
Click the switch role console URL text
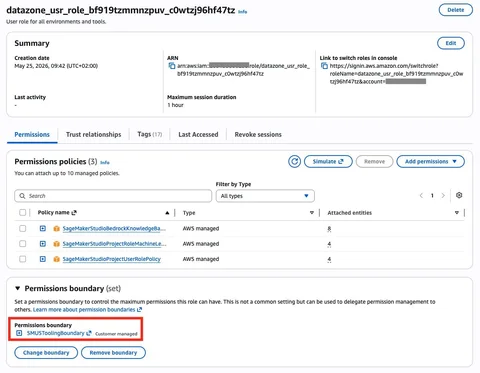coord(396,74)
